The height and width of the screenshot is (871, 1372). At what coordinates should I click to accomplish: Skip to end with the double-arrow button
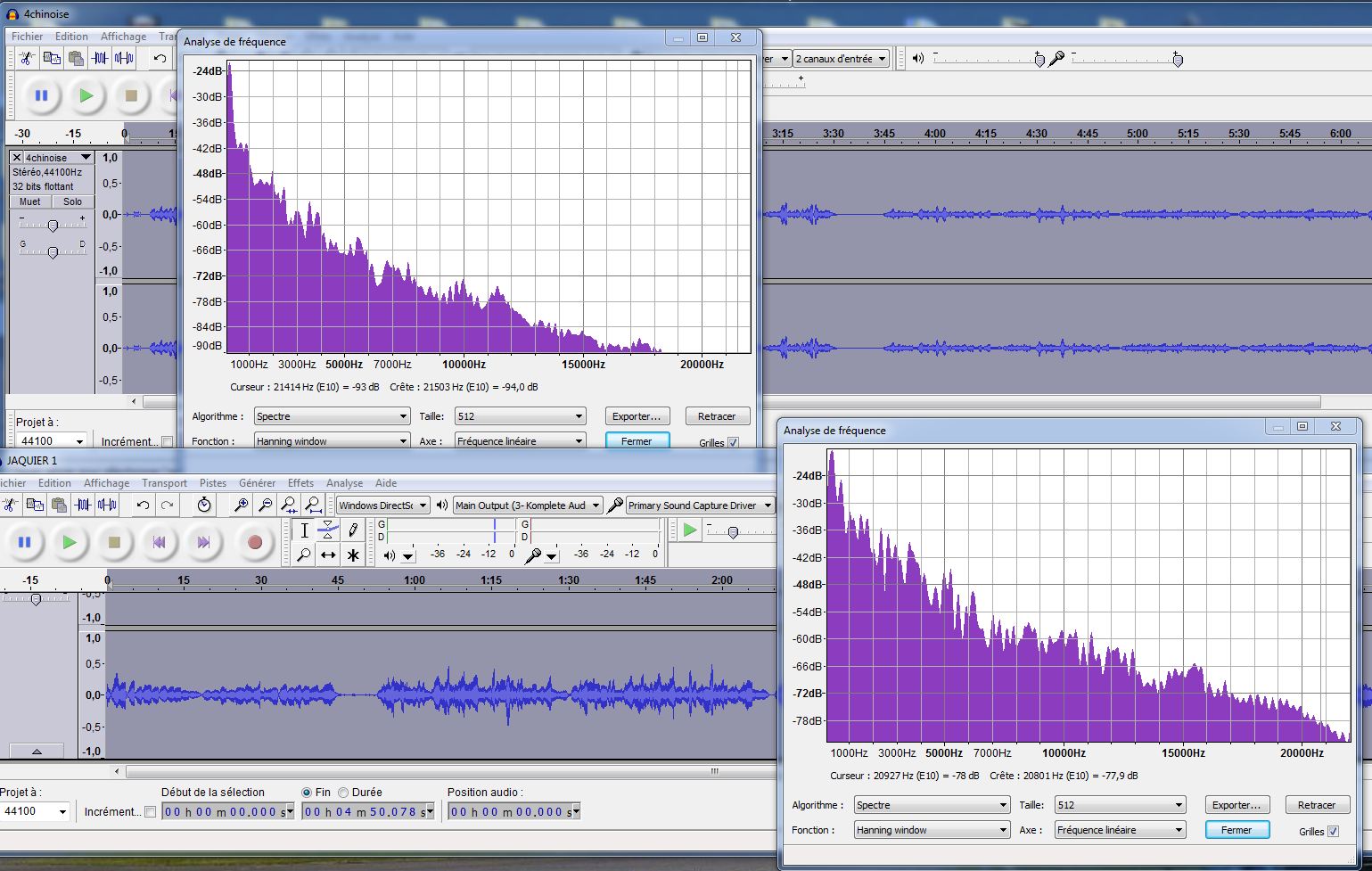click(x=203, y=542)
